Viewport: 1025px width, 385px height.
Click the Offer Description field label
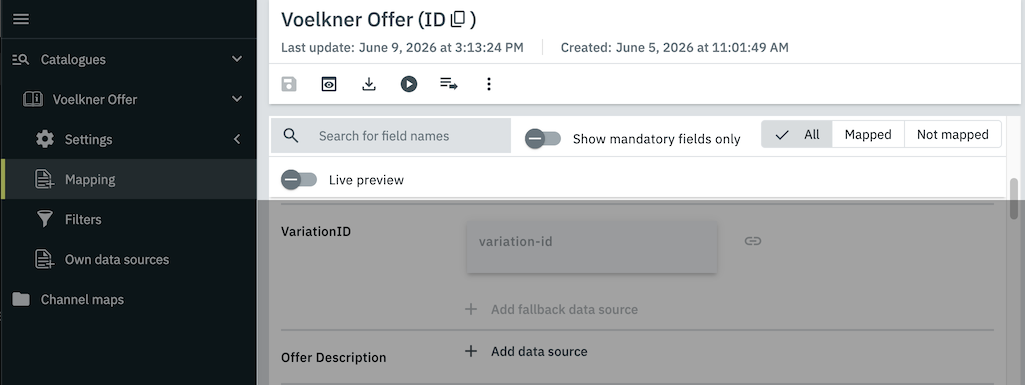(333, 358)
